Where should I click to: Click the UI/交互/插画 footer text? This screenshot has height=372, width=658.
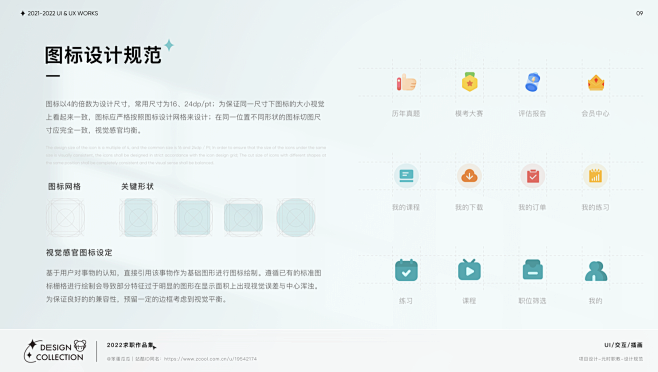point(624,345)
